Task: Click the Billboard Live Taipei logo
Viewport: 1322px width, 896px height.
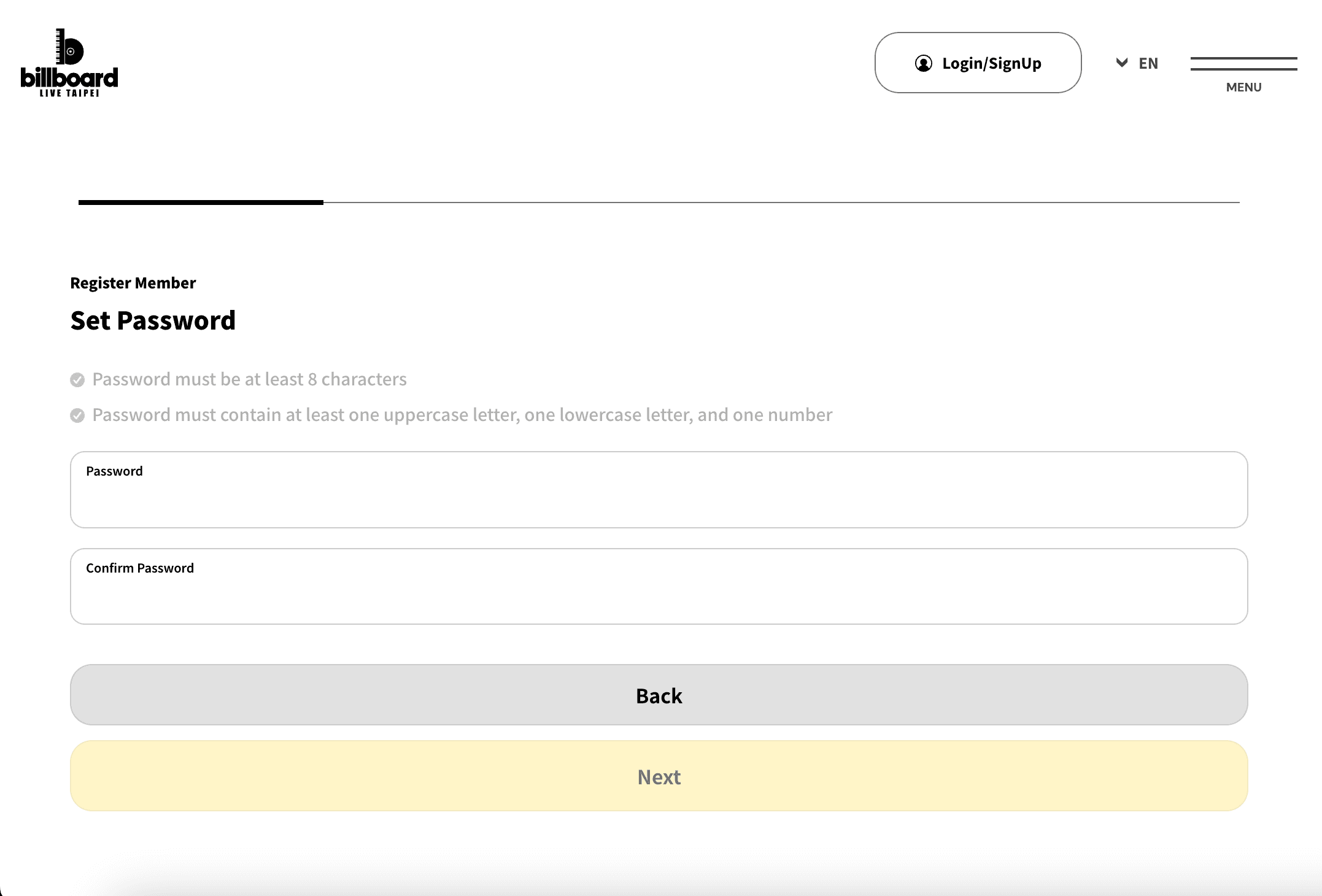Action: tap(69, 63)
